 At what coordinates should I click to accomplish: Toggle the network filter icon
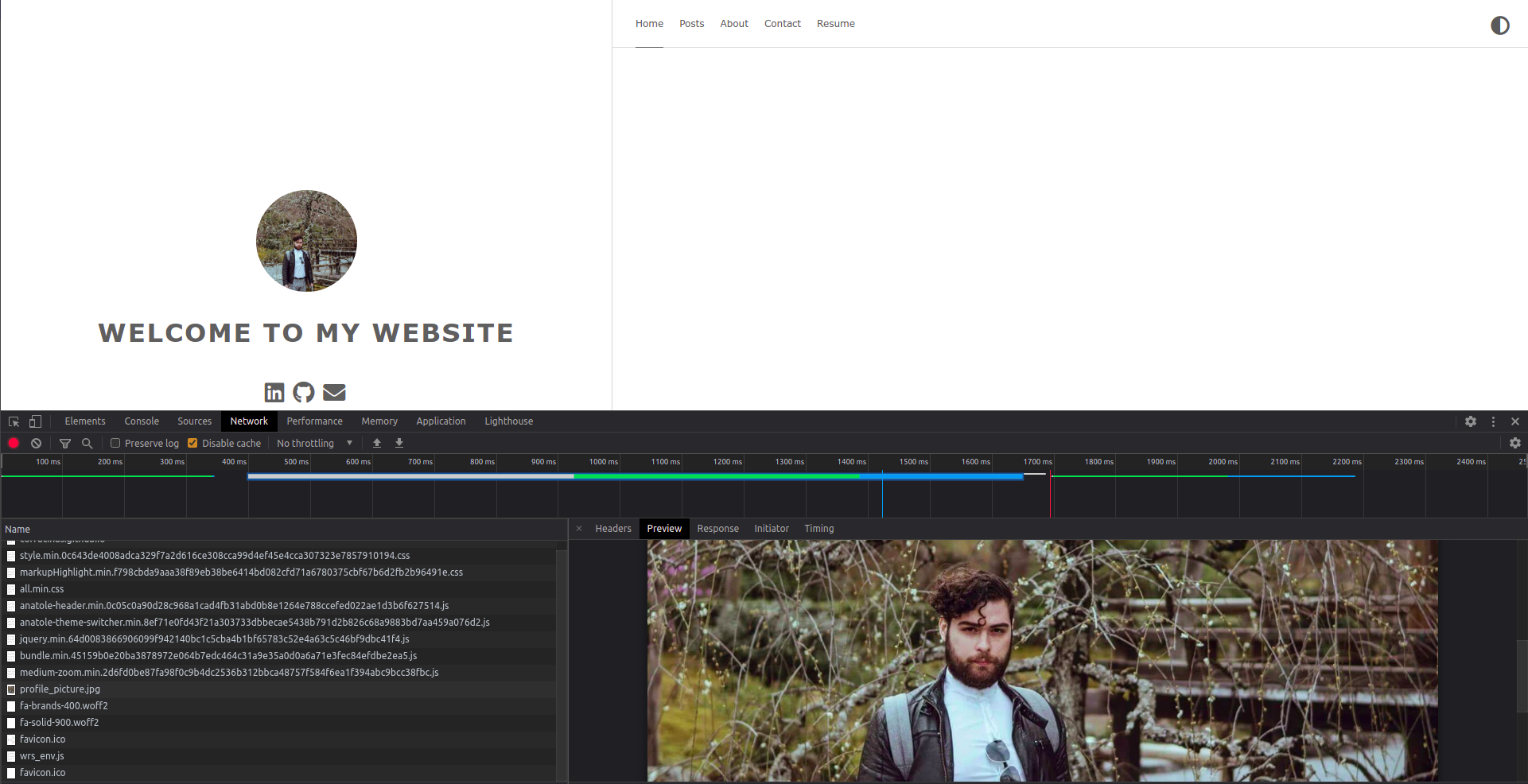click(x=65, y=443)
